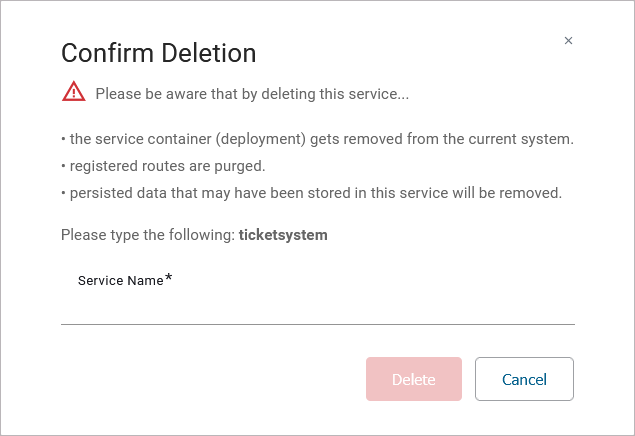Viewport: 635px width, 436px height.
Task: Select the bold "ticketsystem" service name text
Action: point(283,236)
